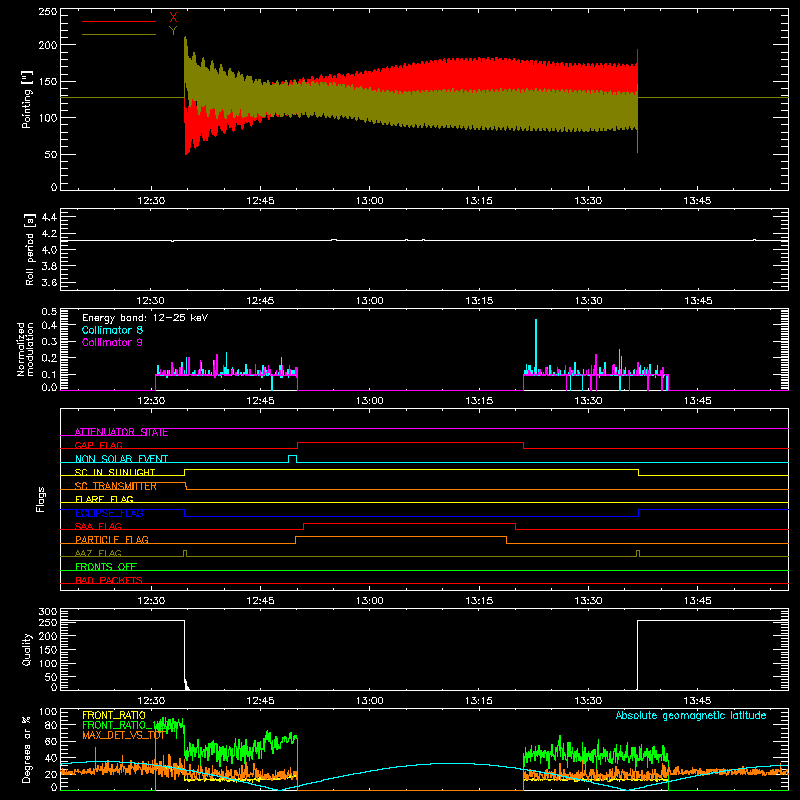This screenshot has width=800, height=800.
Task: Click the red X legend line sample
Action: pos(119,21)
